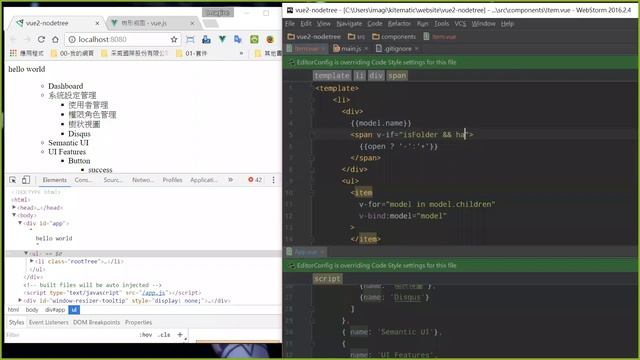Open WebStorm VCS menu
This screenshot has width=640, height=360.
[460, 24]
